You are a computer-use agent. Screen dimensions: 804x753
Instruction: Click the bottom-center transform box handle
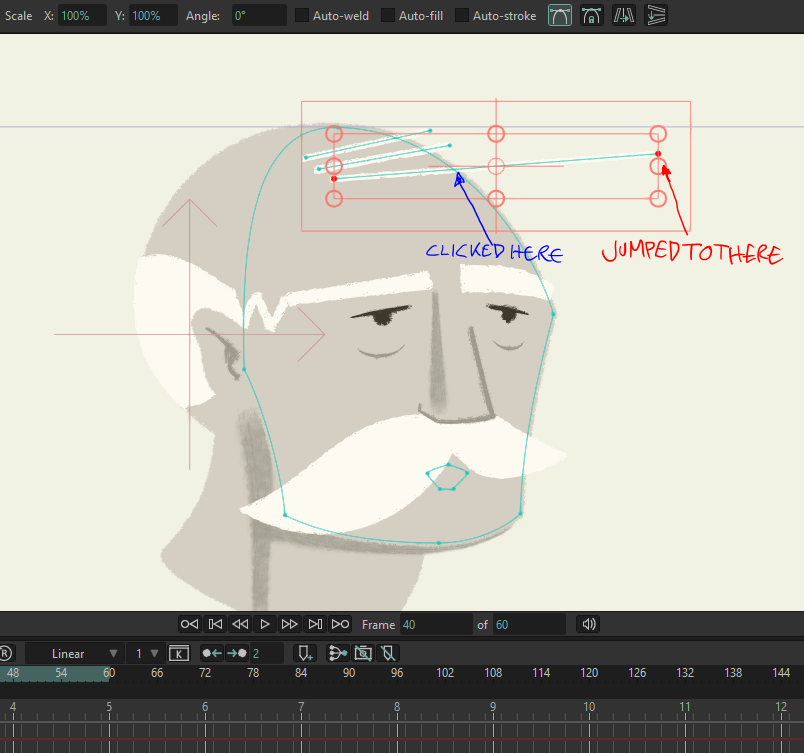tap(496, 198)
